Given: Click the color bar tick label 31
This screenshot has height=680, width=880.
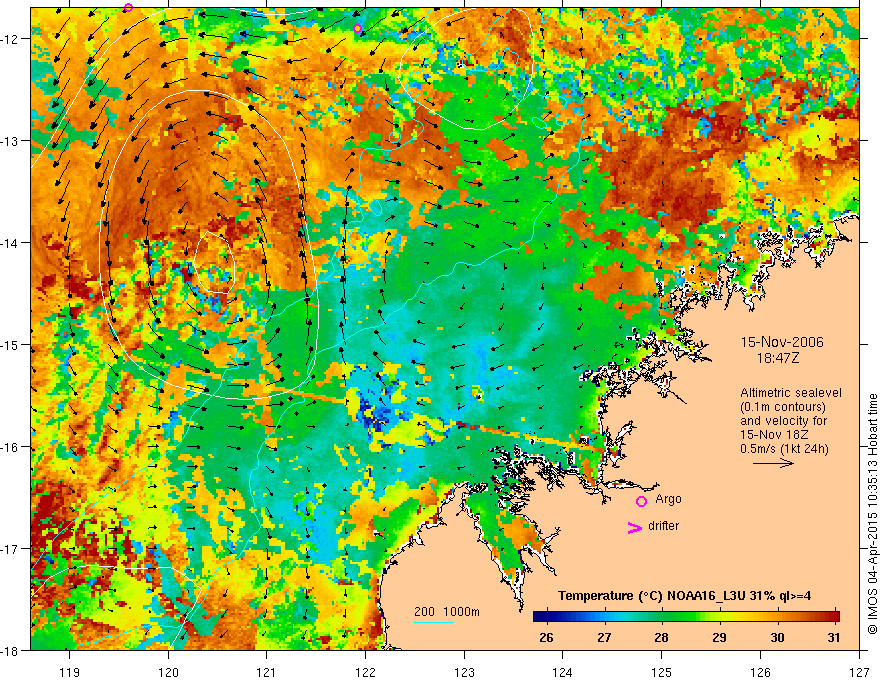Looking at the screenshot, I should pyautogui.click(x=834, y=637).
